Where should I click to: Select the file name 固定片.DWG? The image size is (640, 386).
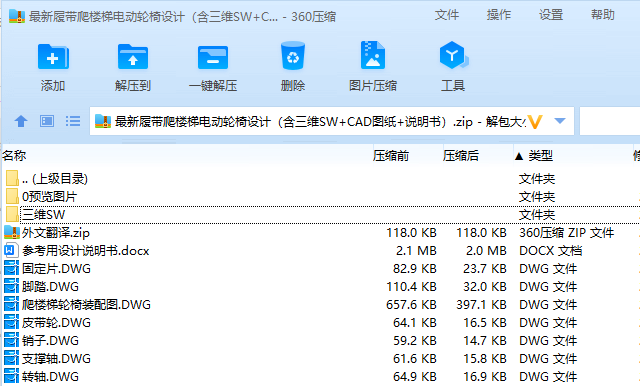pos(56,268)
